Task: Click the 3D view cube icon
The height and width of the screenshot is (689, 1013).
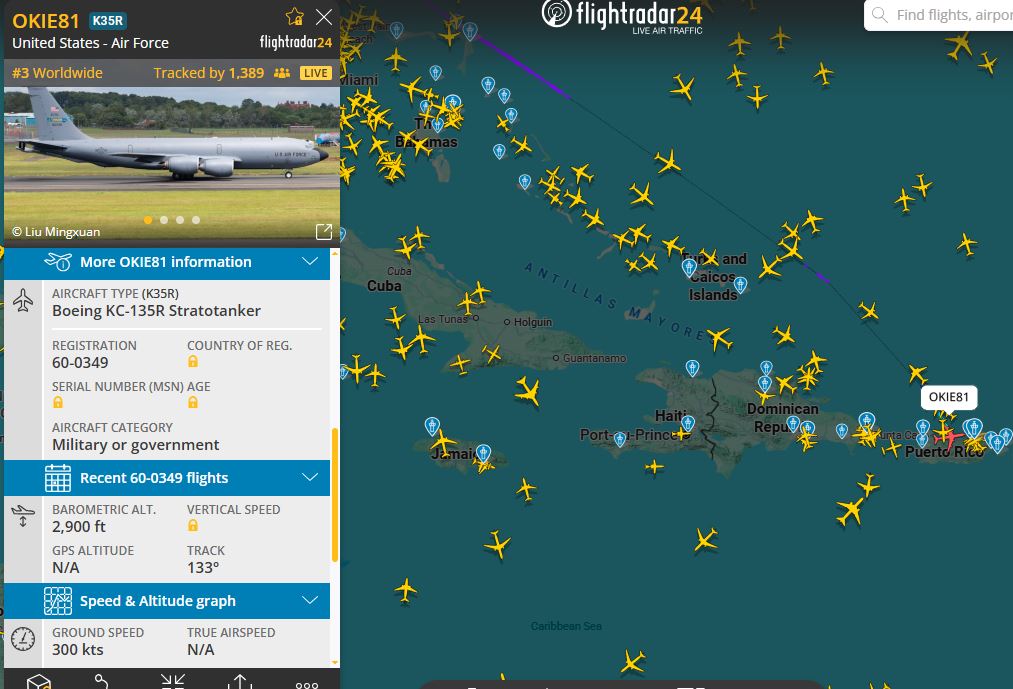Action: (x=39, y=682)
